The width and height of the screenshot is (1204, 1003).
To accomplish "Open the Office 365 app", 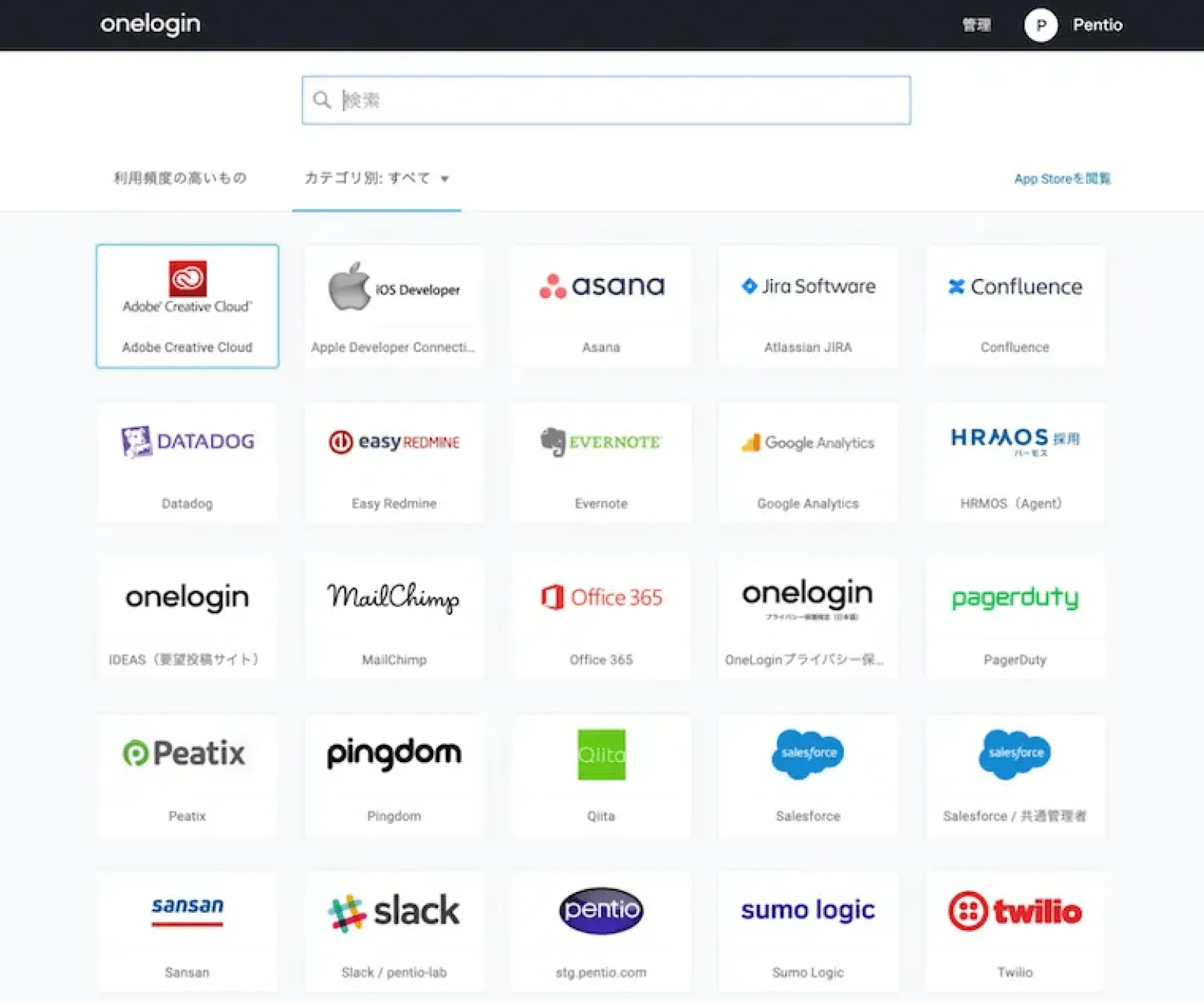I will (600, 619).
